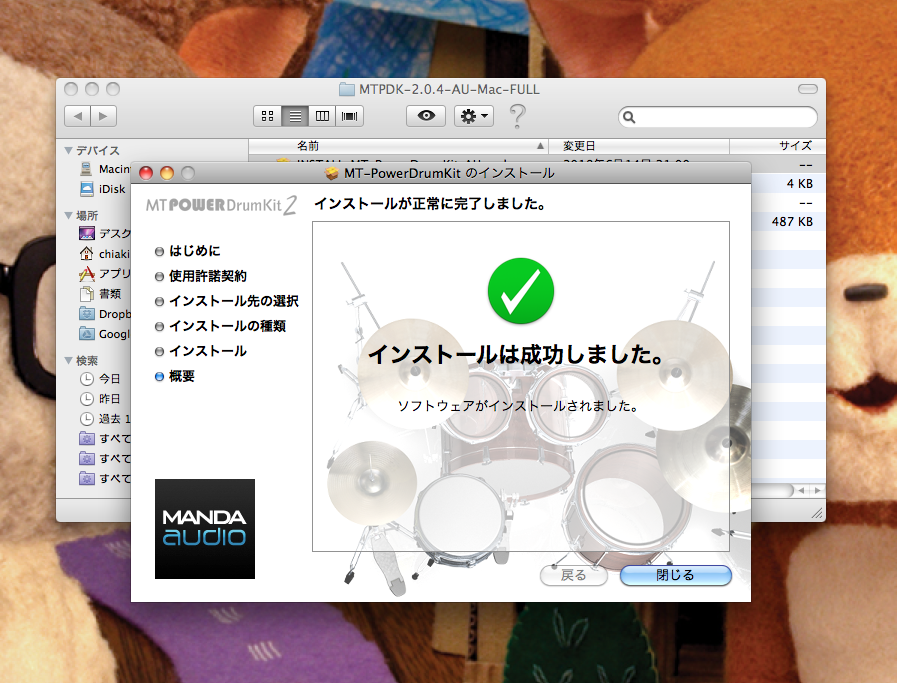Open Desktop (デスク) in sidebar

point(105,233)
